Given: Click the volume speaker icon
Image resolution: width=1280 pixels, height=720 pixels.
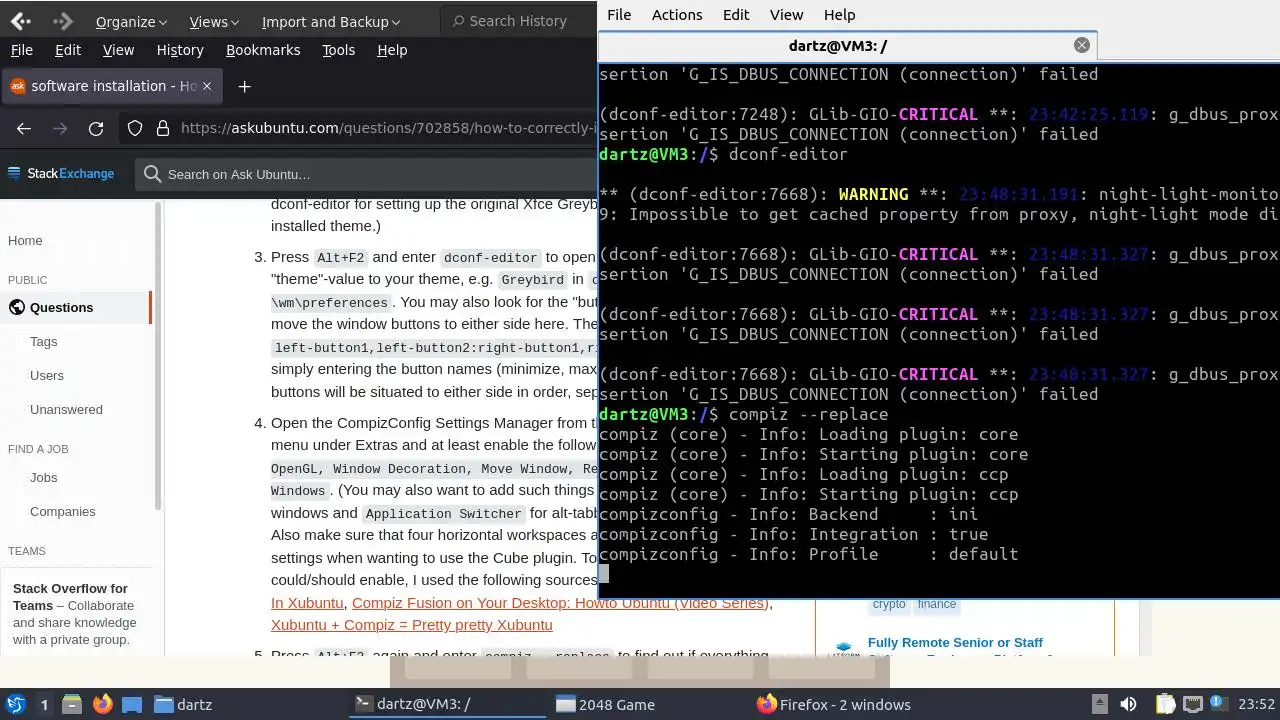Looking at the screenshot, I should click(x=1128, y=704).
